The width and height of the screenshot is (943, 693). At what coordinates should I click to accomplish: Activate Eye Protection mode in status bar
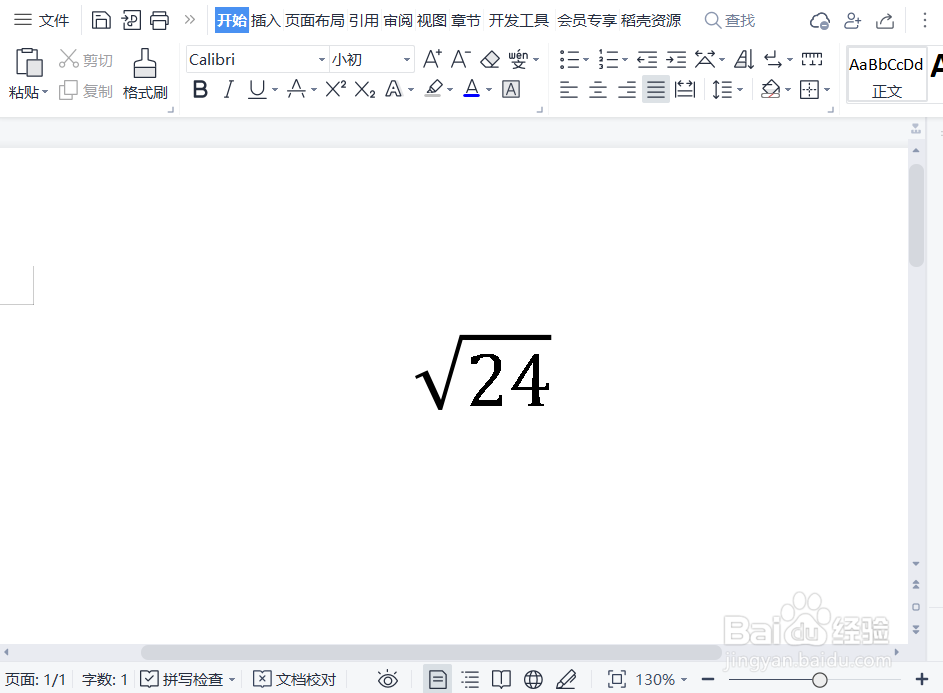(387, 679)
